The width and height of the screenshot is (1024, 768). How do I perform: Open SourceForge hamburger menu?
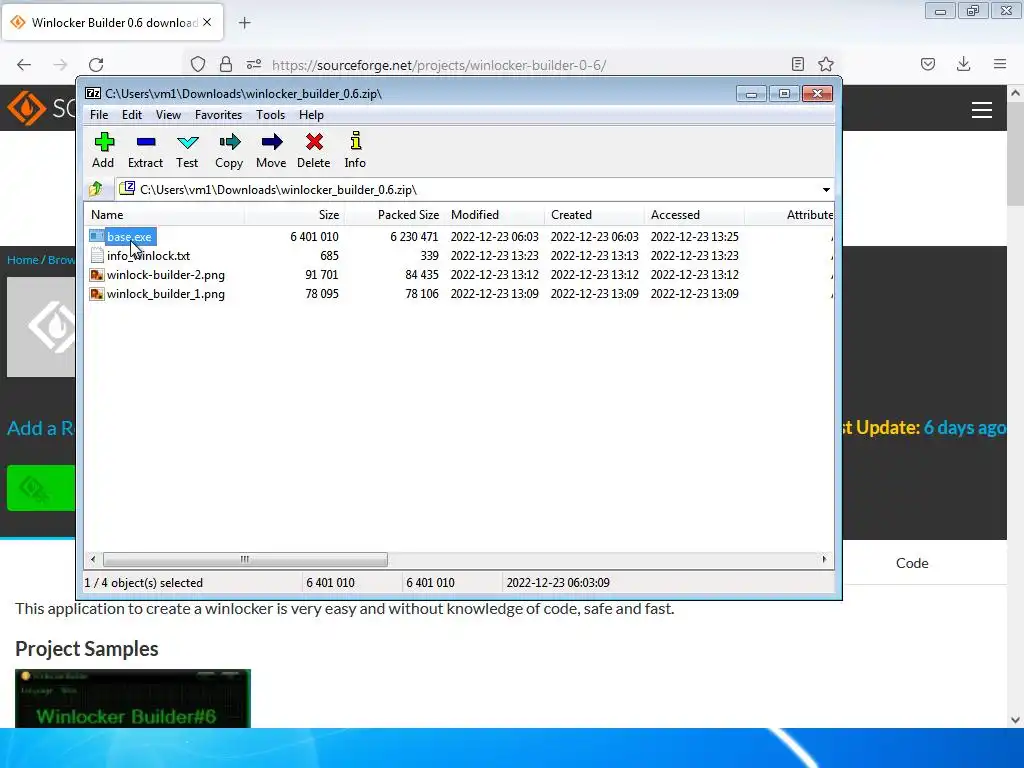tap(982, 110)
